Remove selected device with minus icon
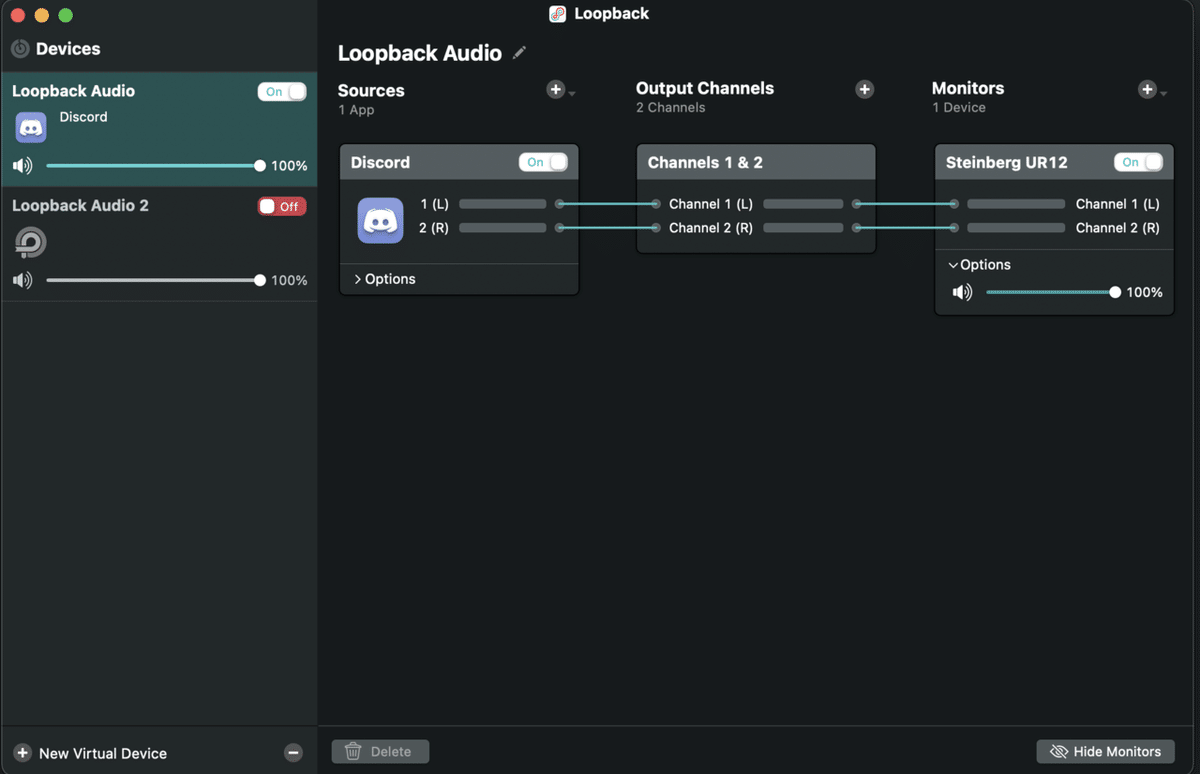1200x774 pixels. point(293,753)
